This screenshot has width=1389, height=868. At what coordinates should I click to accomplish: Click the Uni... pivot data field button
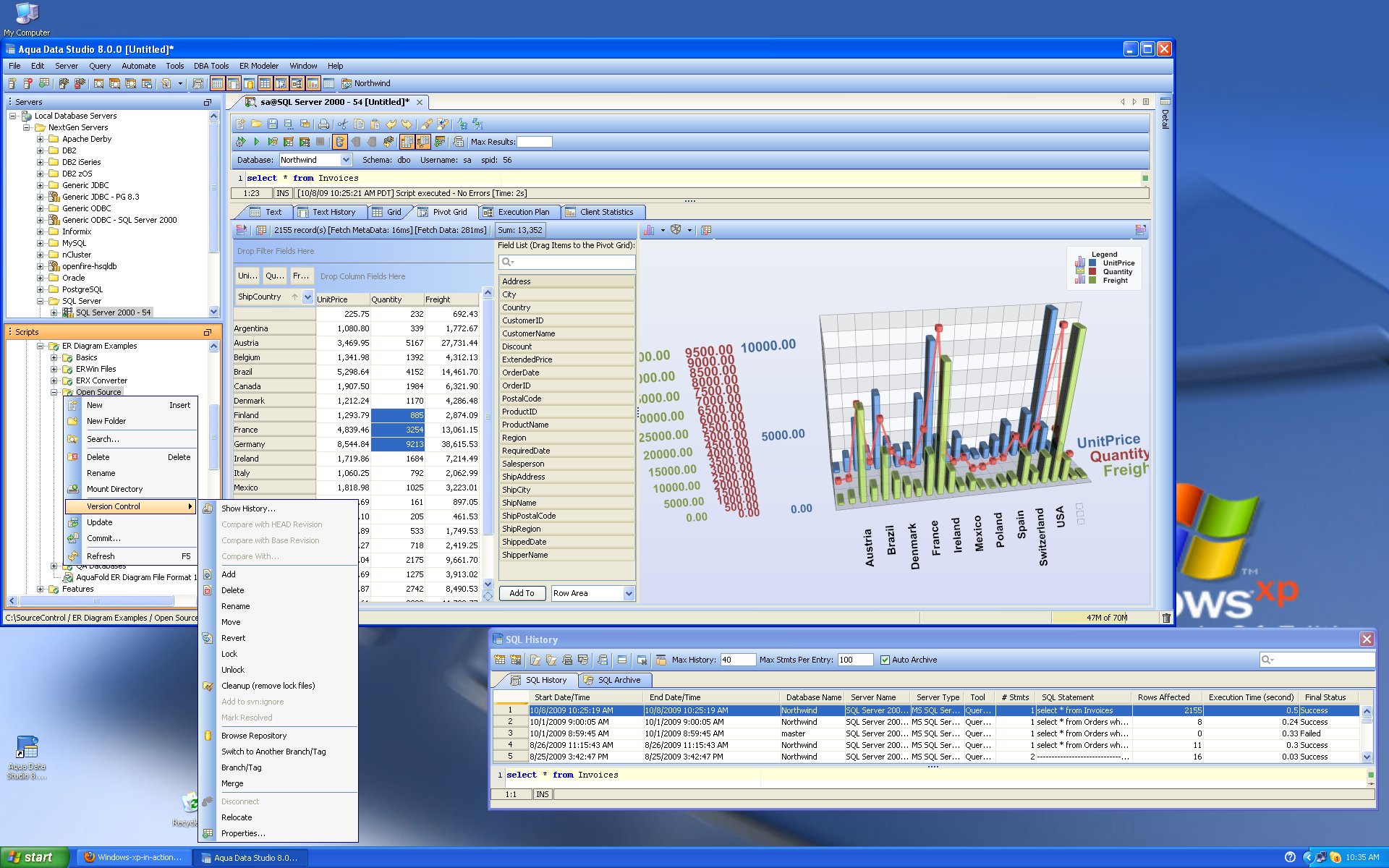click(x=247, y=276)
